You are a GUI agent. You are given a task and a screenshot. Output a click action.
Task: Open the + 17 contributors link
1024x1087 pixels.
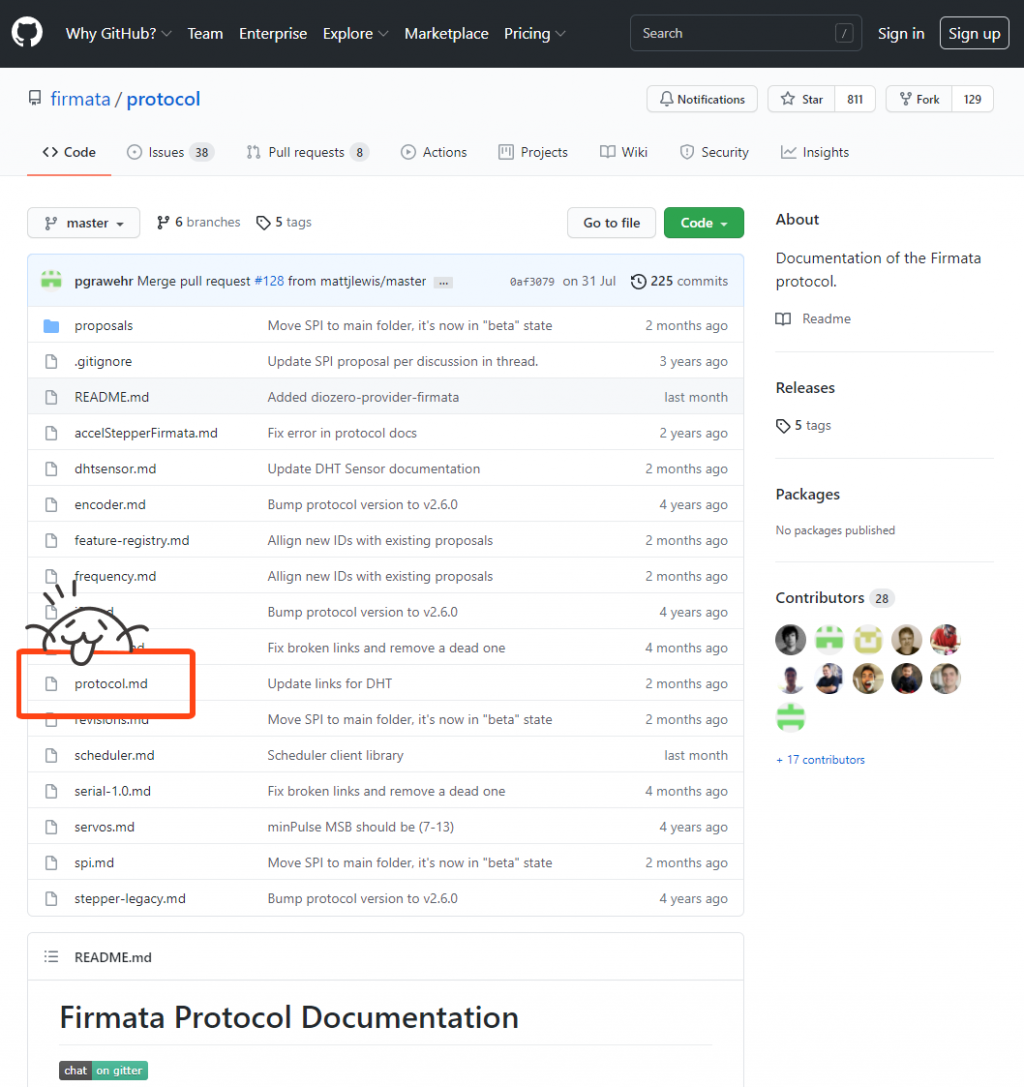820,760
